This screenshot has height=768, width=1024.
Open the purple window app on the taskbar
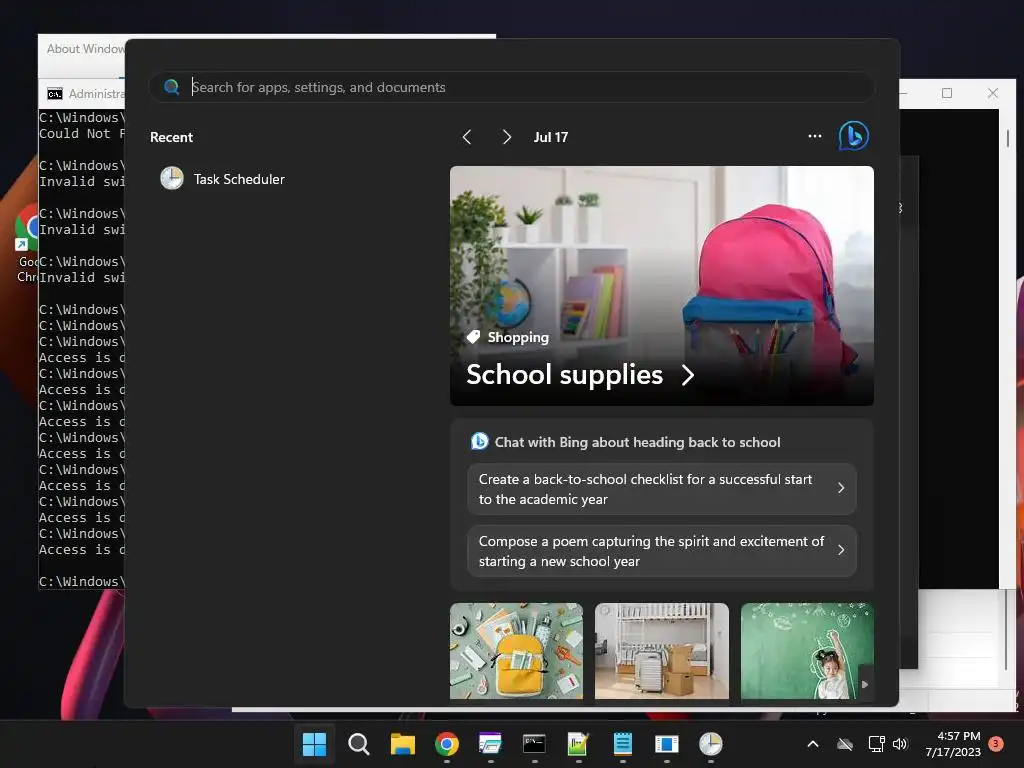click(490, 744)
